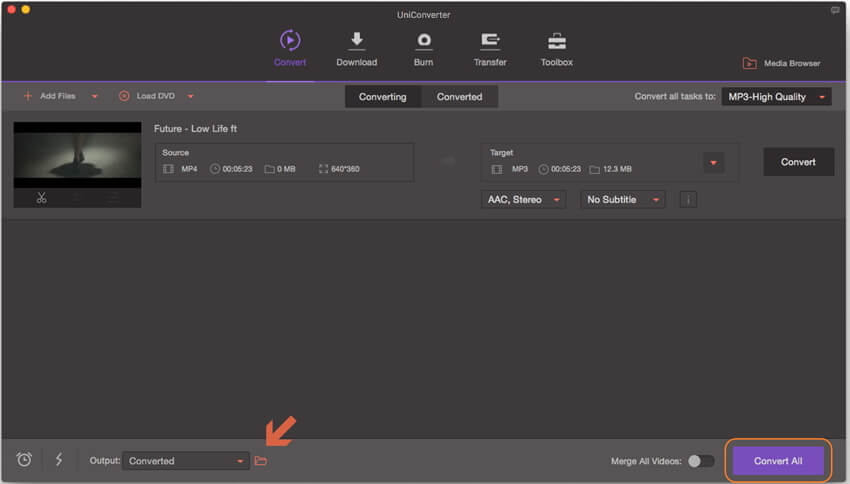
Task: Click the target MP3 format icon
Action: (x=497, y=169)
